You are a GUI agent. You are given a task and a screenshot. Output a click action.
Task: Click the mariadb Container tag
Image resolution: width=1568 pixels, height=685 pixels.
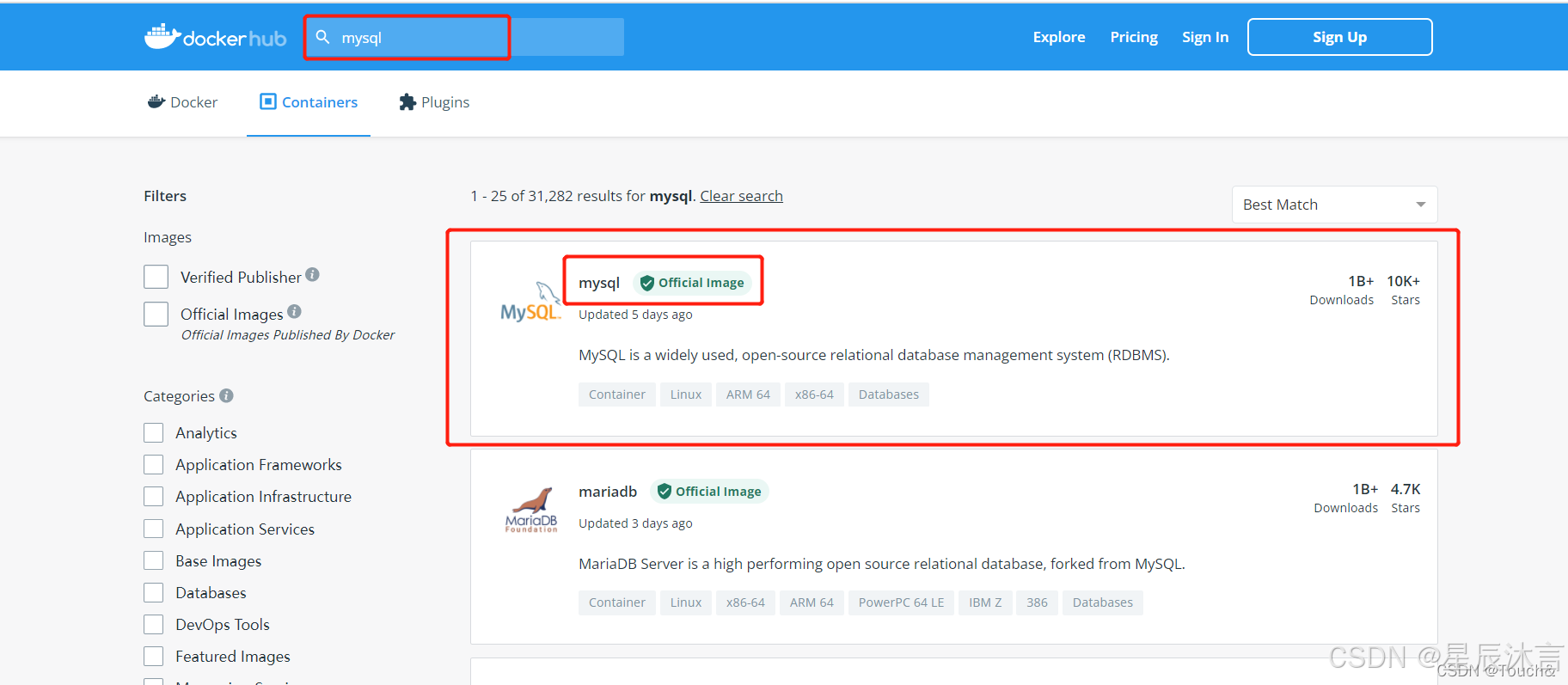[617, 602]
